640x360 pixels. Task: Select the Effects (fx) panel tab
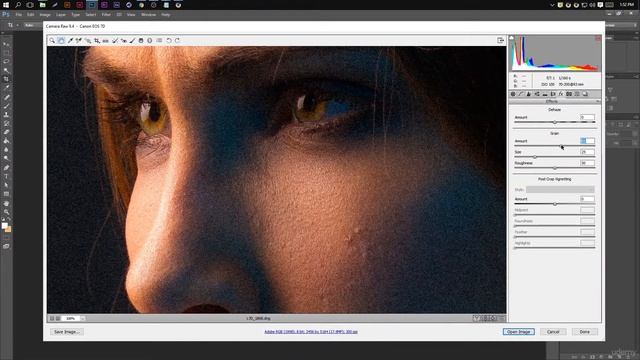pos(561,94)
